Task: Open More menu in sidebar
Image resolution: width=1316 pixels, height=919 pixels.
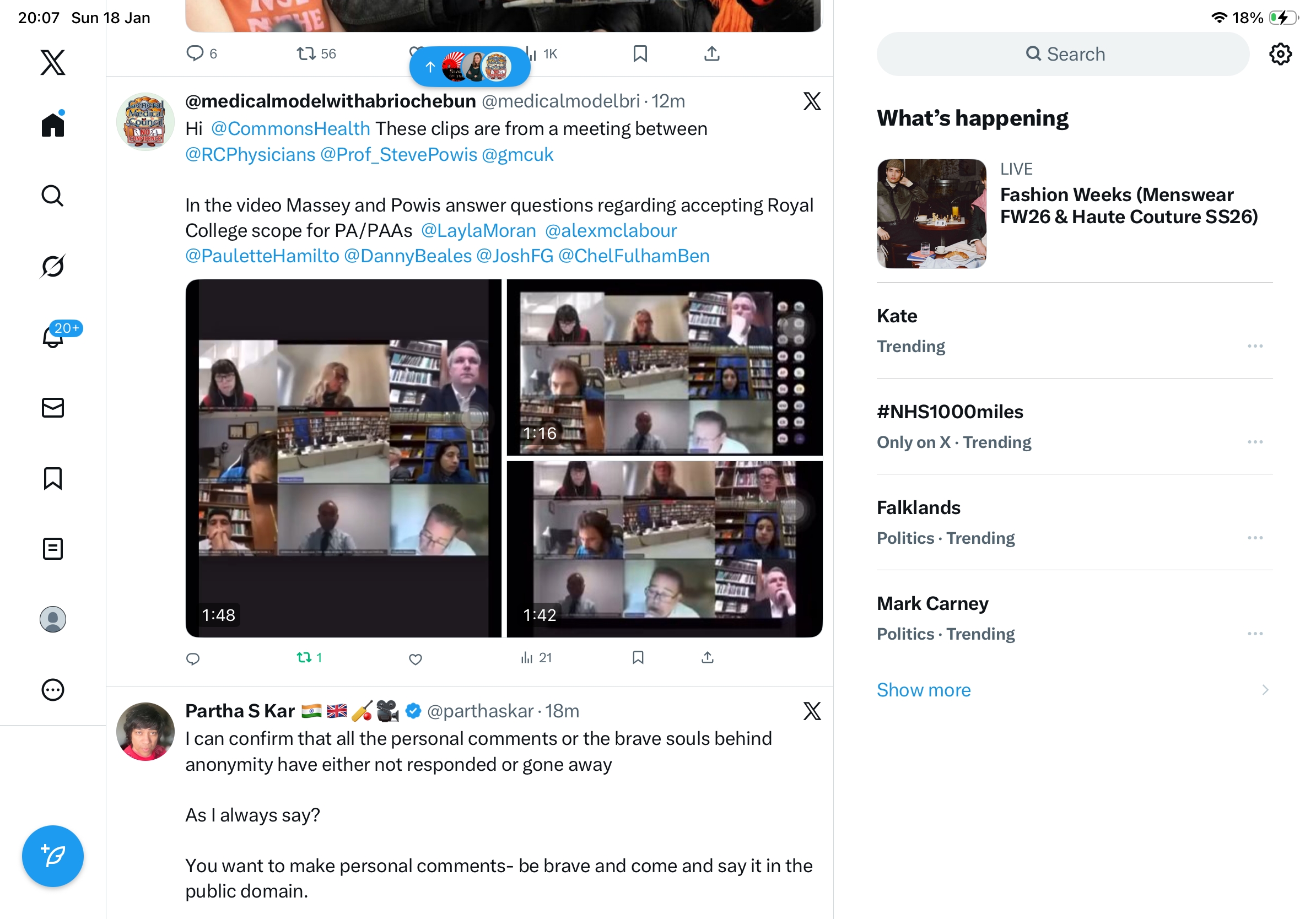Action: pos(53,690)
